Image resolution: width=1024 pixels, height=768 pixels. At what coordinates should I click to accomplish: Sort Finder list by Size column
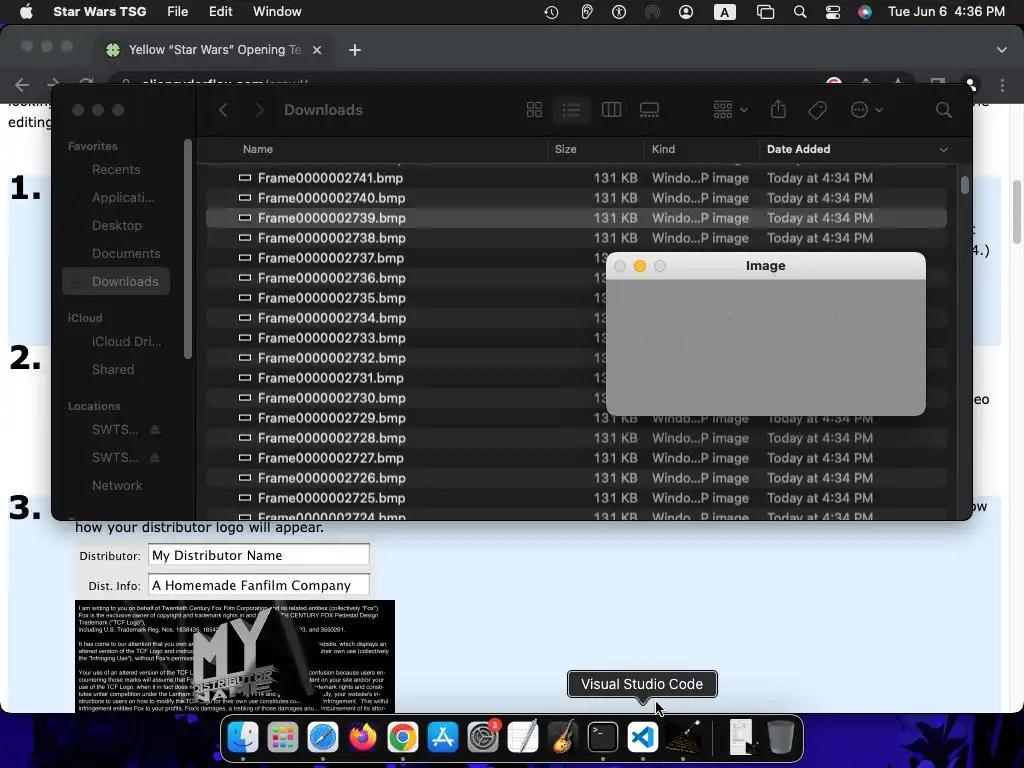566,149
